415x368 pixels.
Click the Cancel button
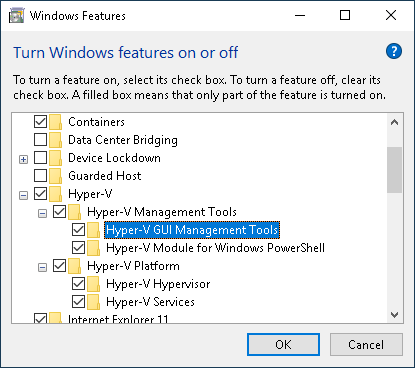click(366, 345)
